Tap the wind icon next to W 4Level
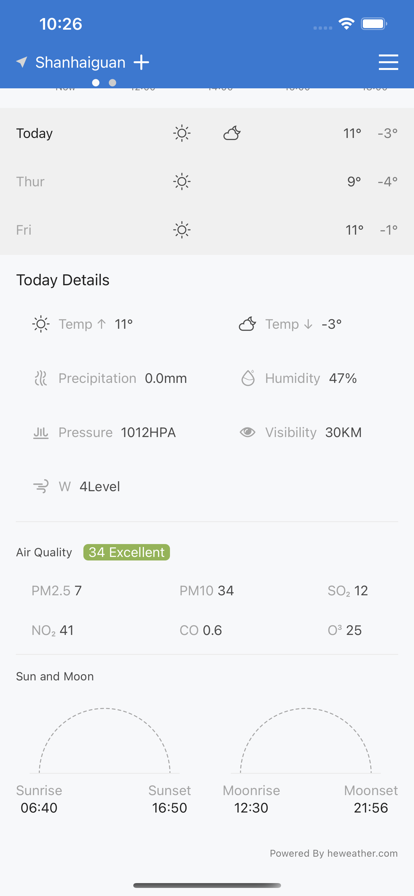Viewport: 414px width, 896px height. (41, 487)
